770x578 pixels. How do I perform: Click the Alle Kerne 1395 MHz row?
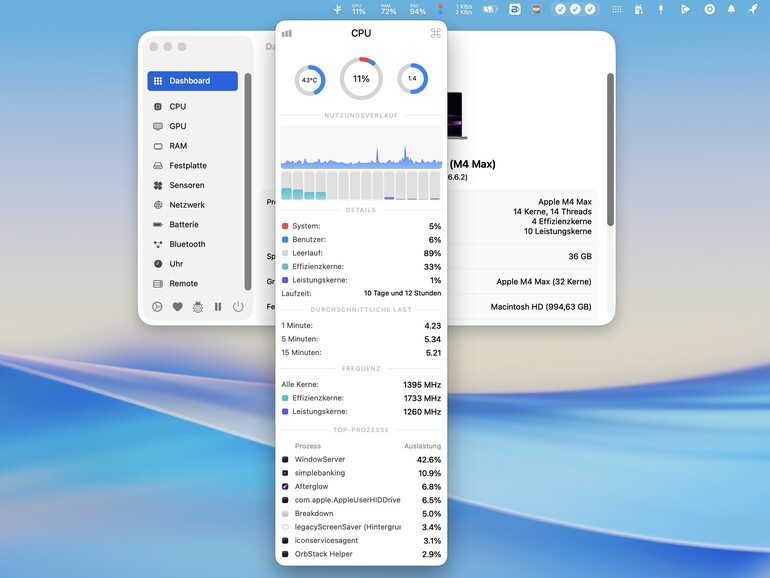coord(361,385)
